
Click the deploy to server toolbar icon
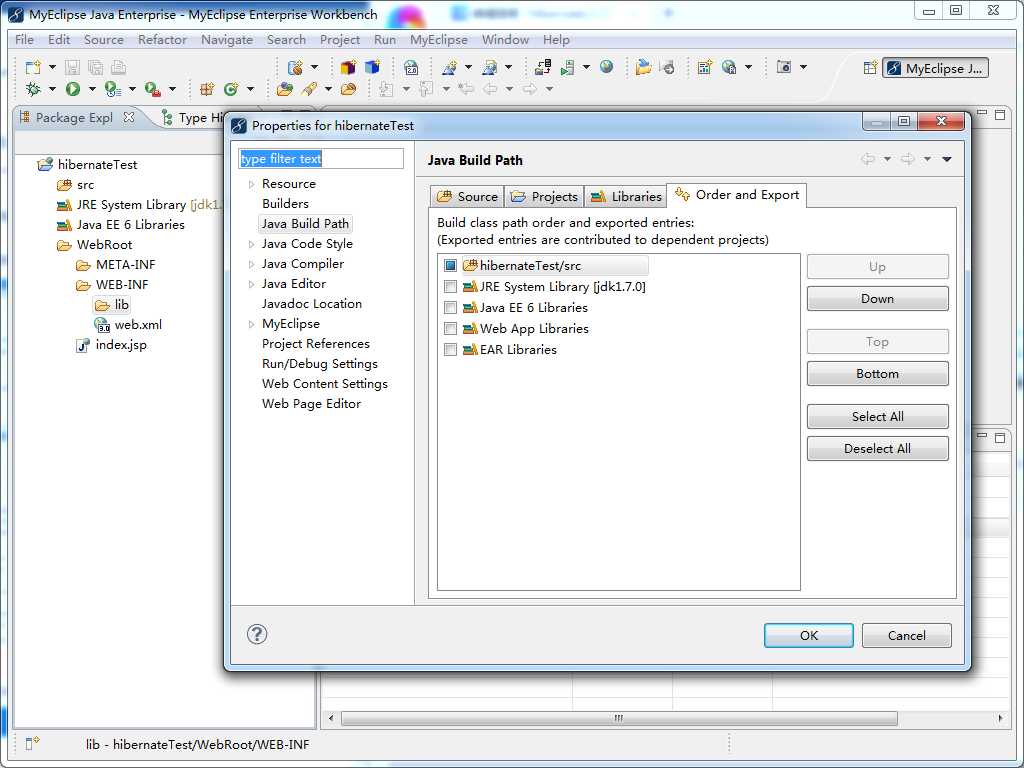543,67
